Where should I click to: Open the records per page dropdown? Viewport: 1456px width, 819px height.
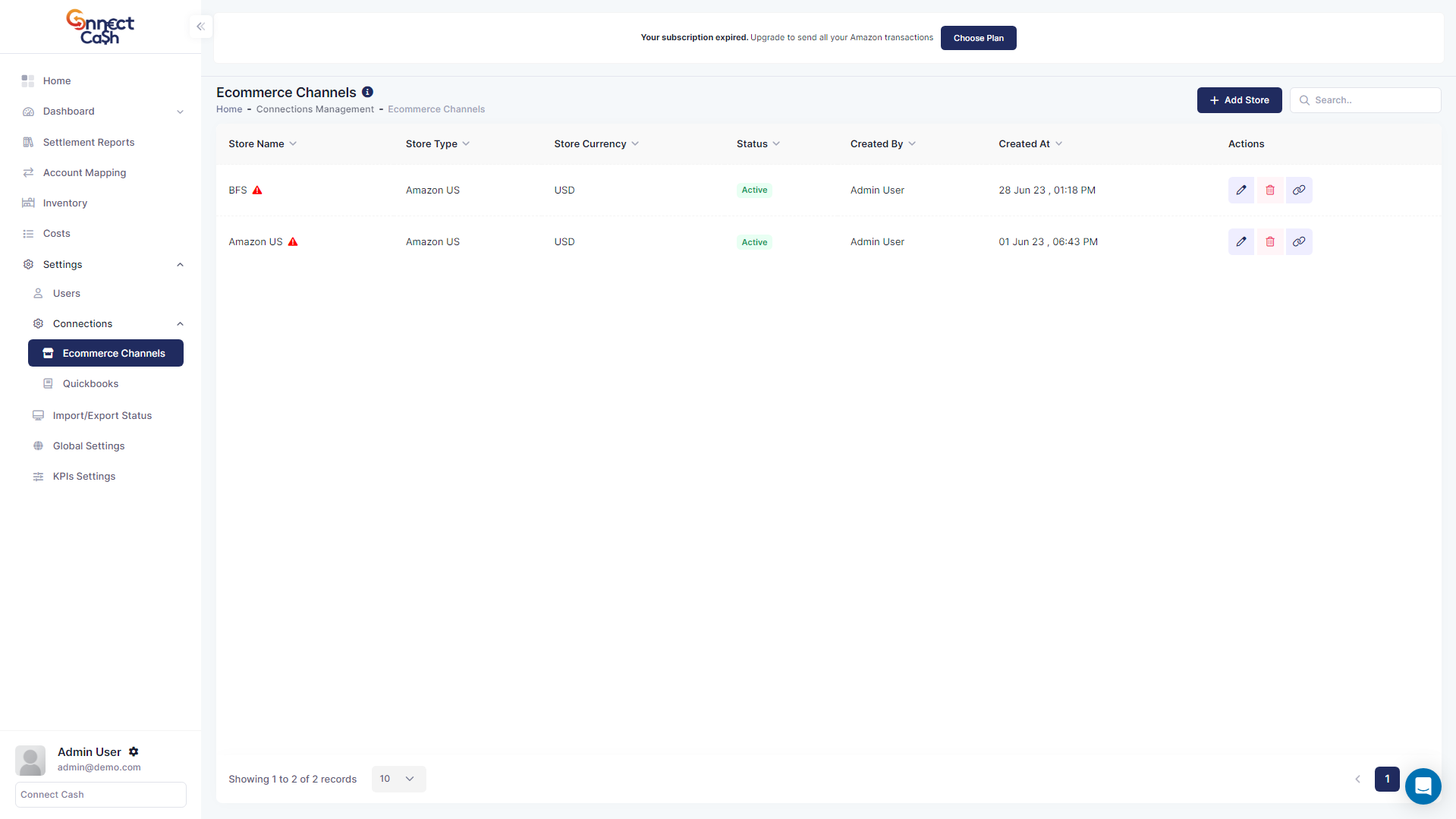click(x=398, y=779)
